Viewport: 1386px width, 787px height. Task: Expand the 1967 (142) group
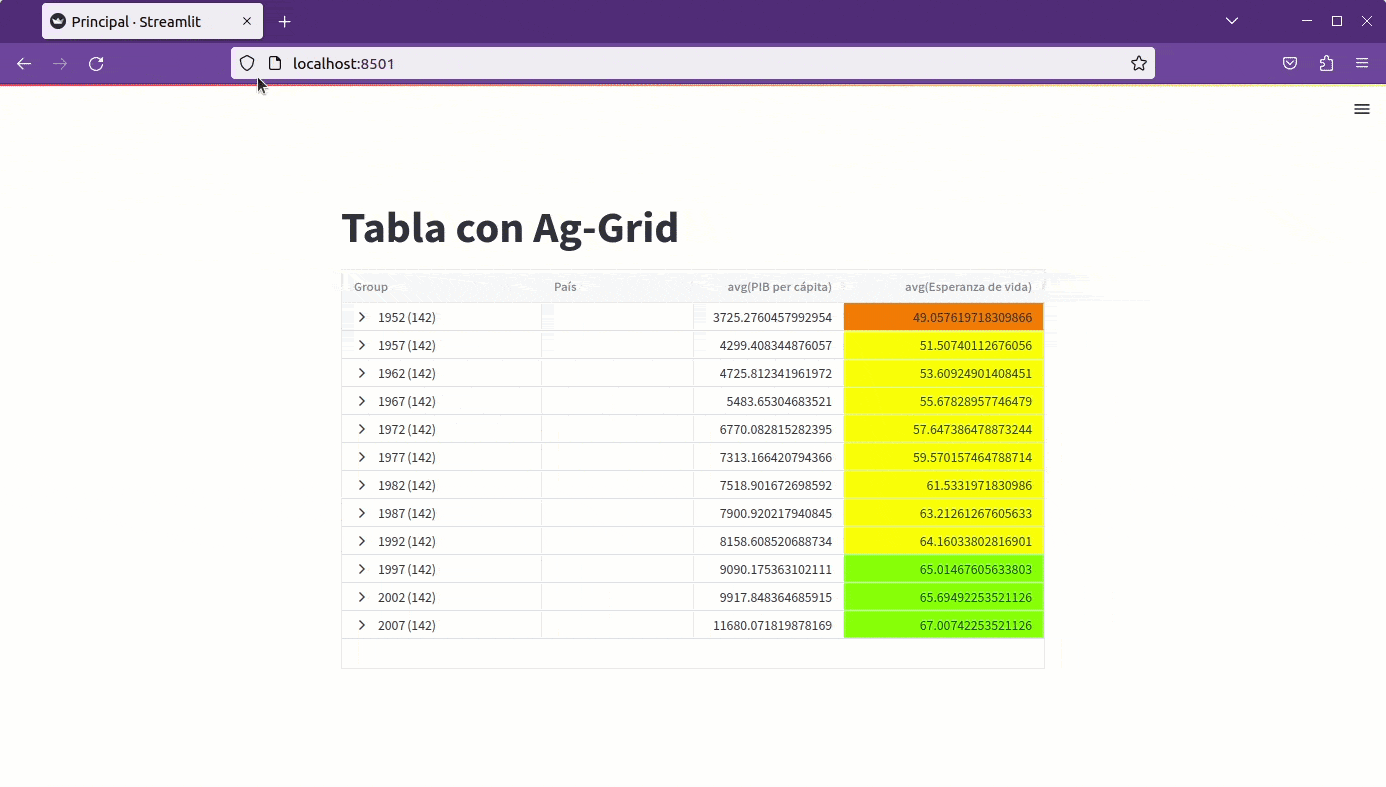click(362, 401)
